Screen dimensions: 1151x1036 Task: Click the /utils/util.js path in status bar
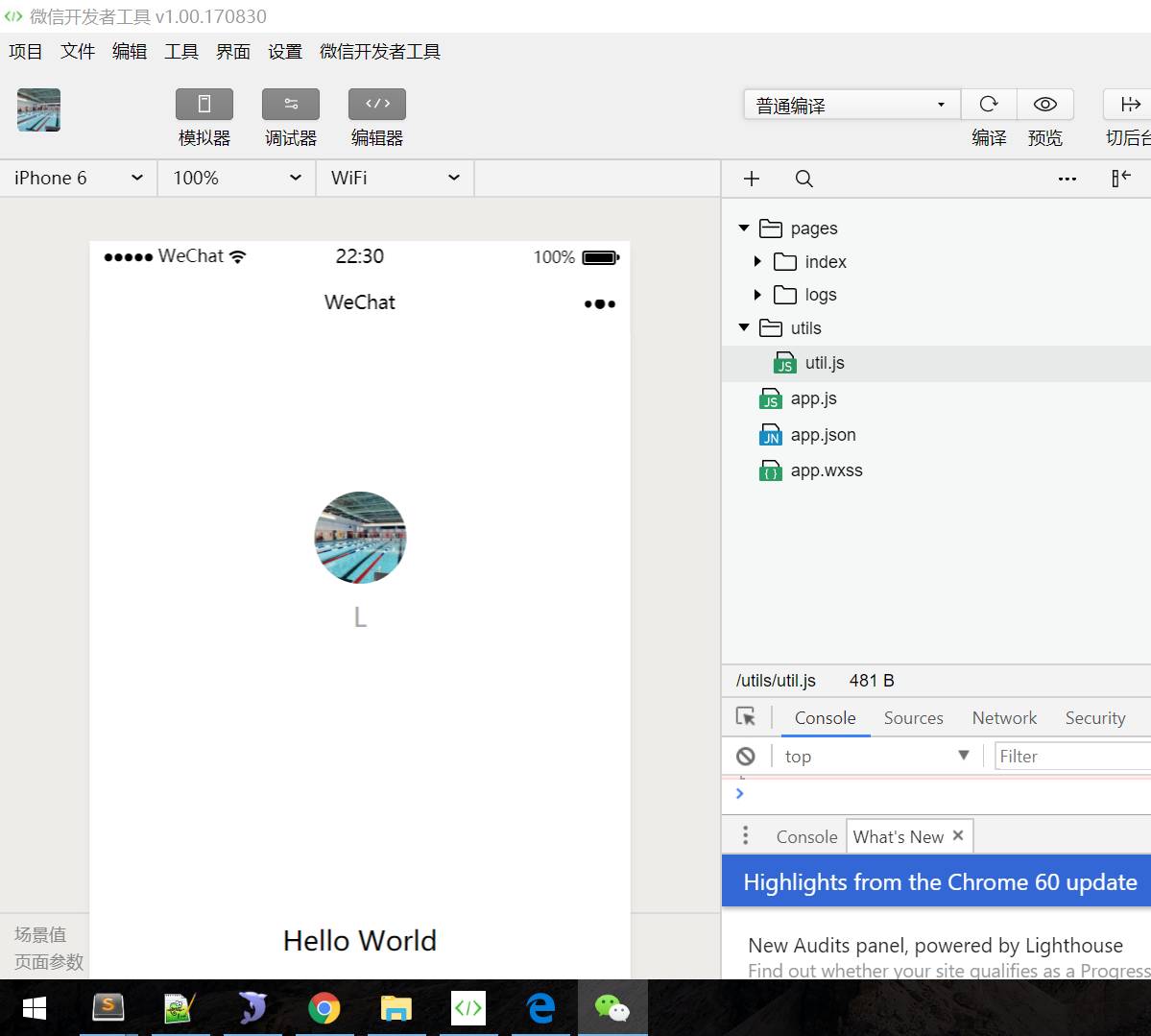click(x=776, y=681)
